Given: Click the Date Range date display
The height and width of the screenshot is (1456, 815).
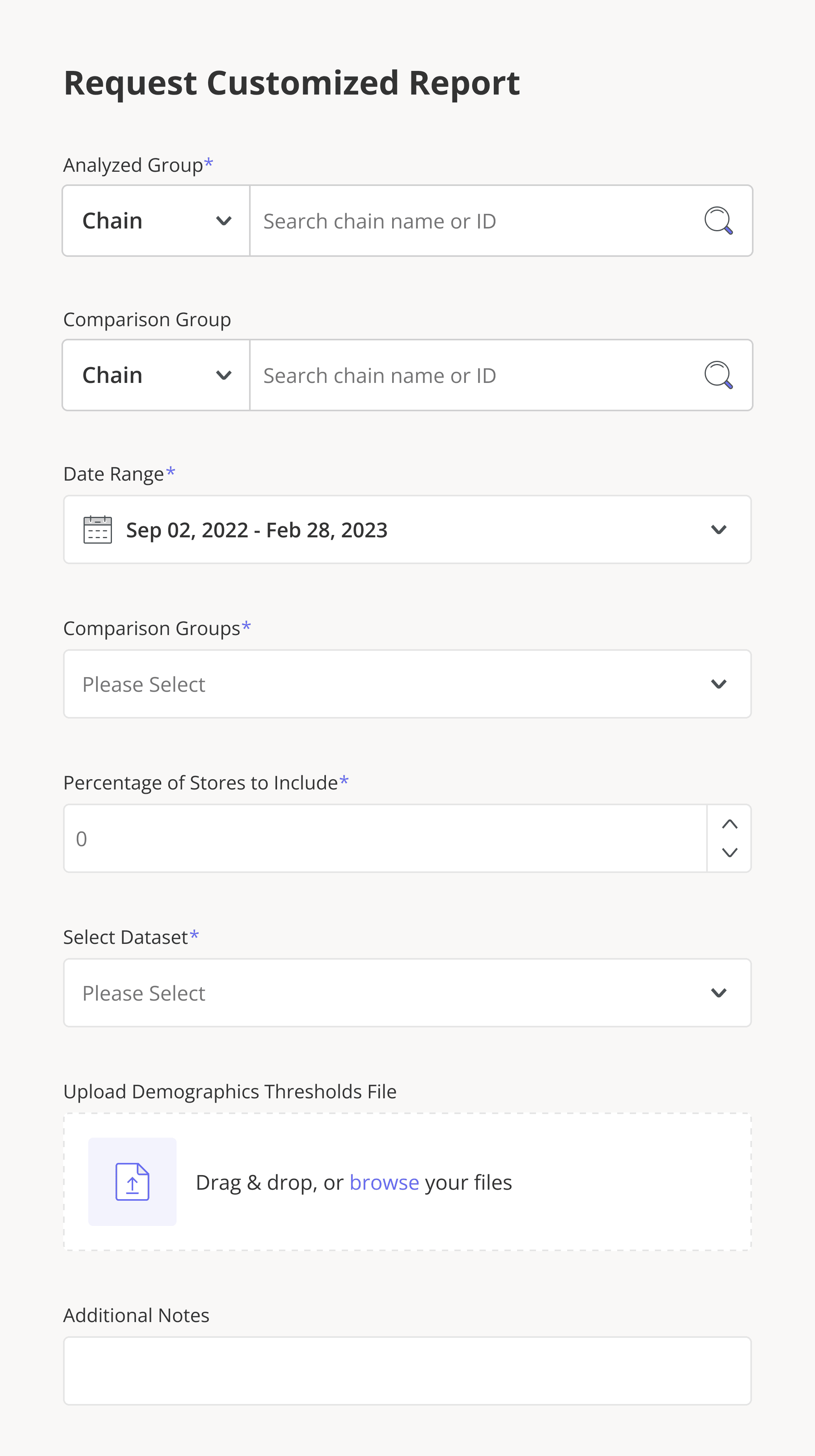Looking at the screenshot, I should coord(256,529).
